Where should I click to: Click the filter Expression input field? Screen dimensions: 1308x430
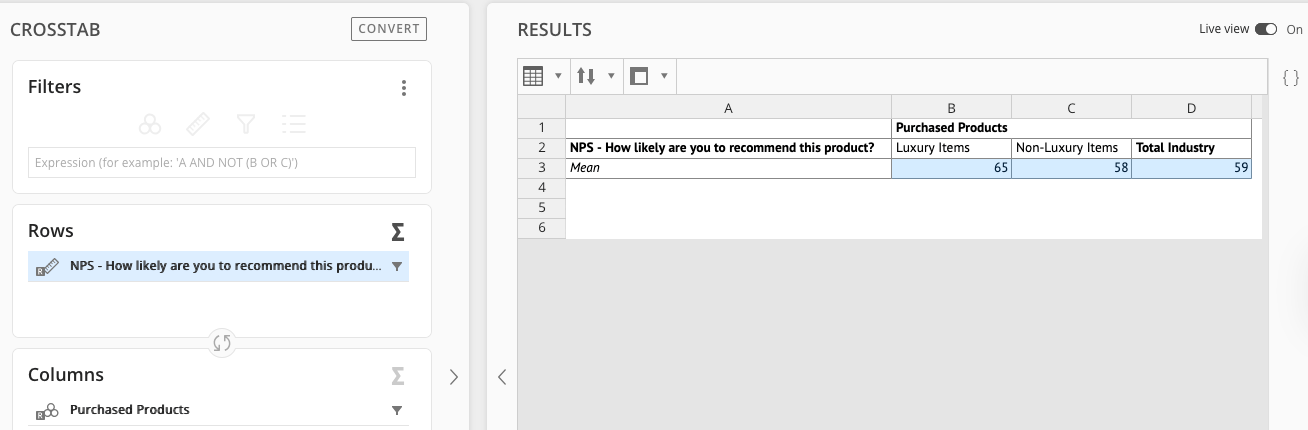coord(221,163)
